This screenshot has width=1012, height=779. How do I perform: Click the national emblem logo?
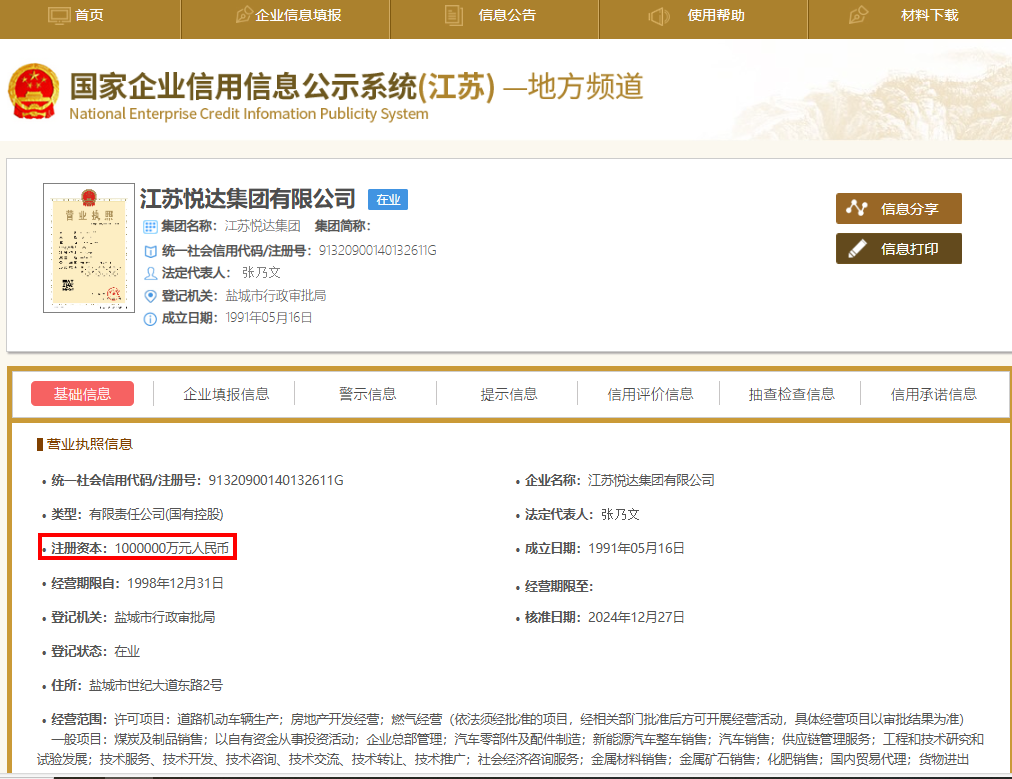coord(34,93)
